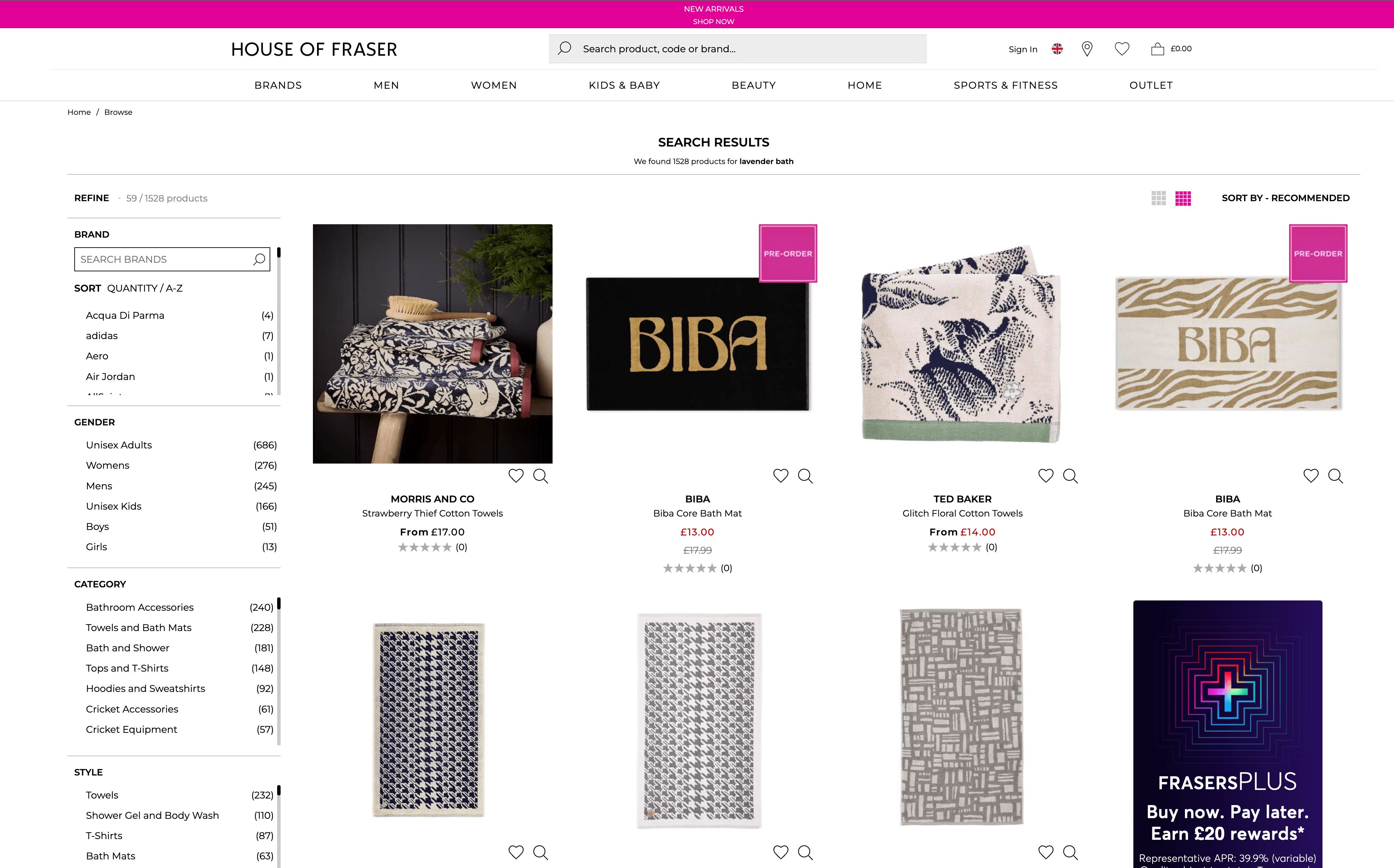Filter by the Womens gender option
This screenshot has width=1394, height=868.
click(x=107, y=465)
